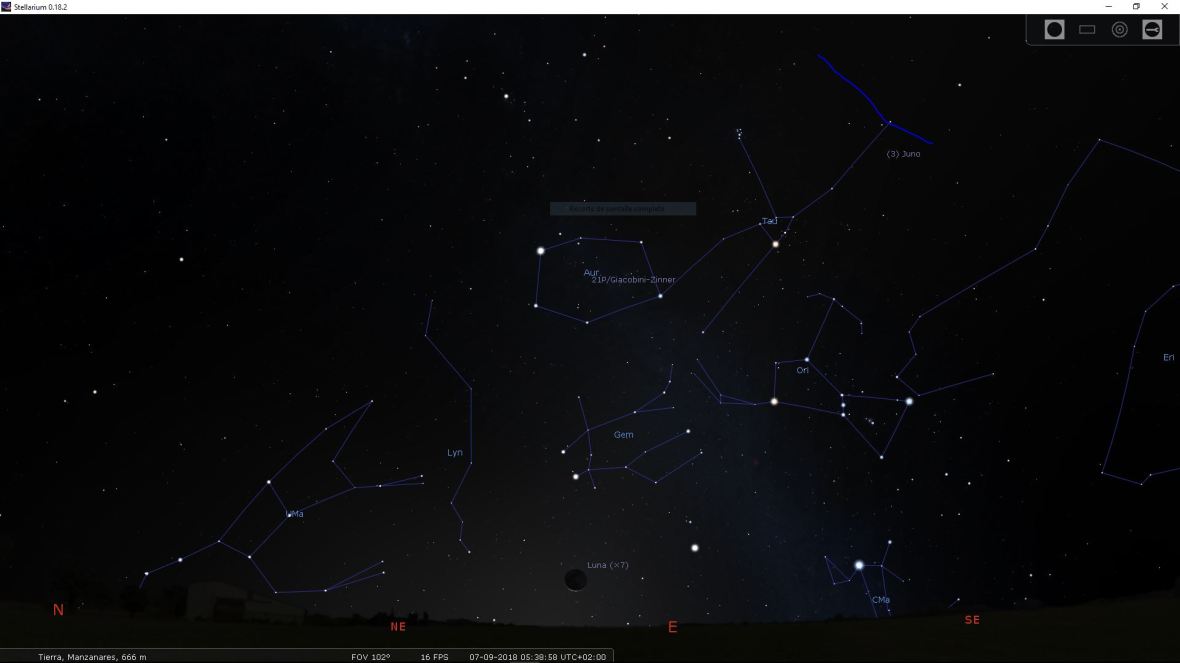Click the bullseye center-on-object icon

pos(1119,29)
